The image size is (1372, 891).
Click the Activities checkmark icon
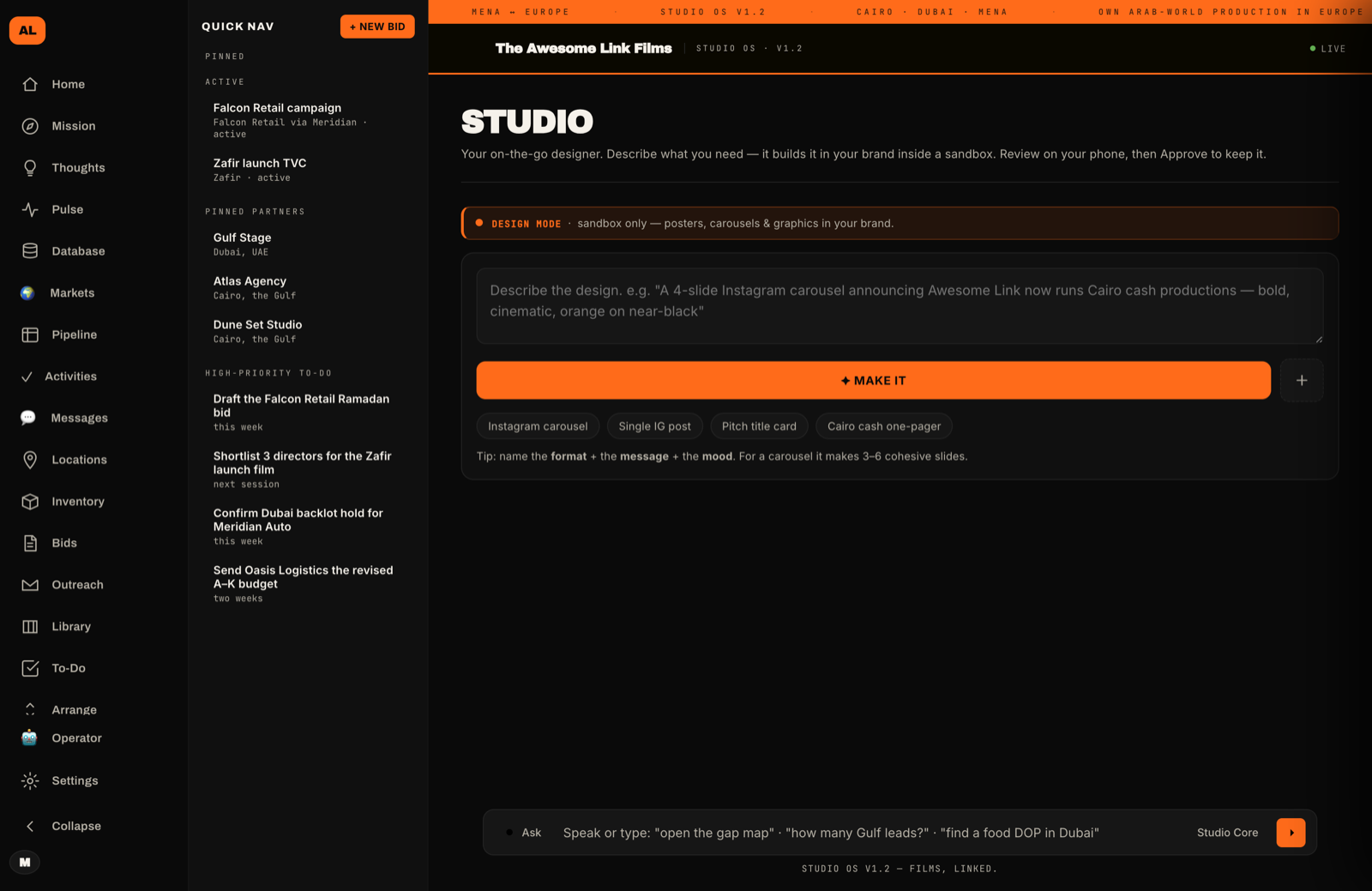click(27, 376)
